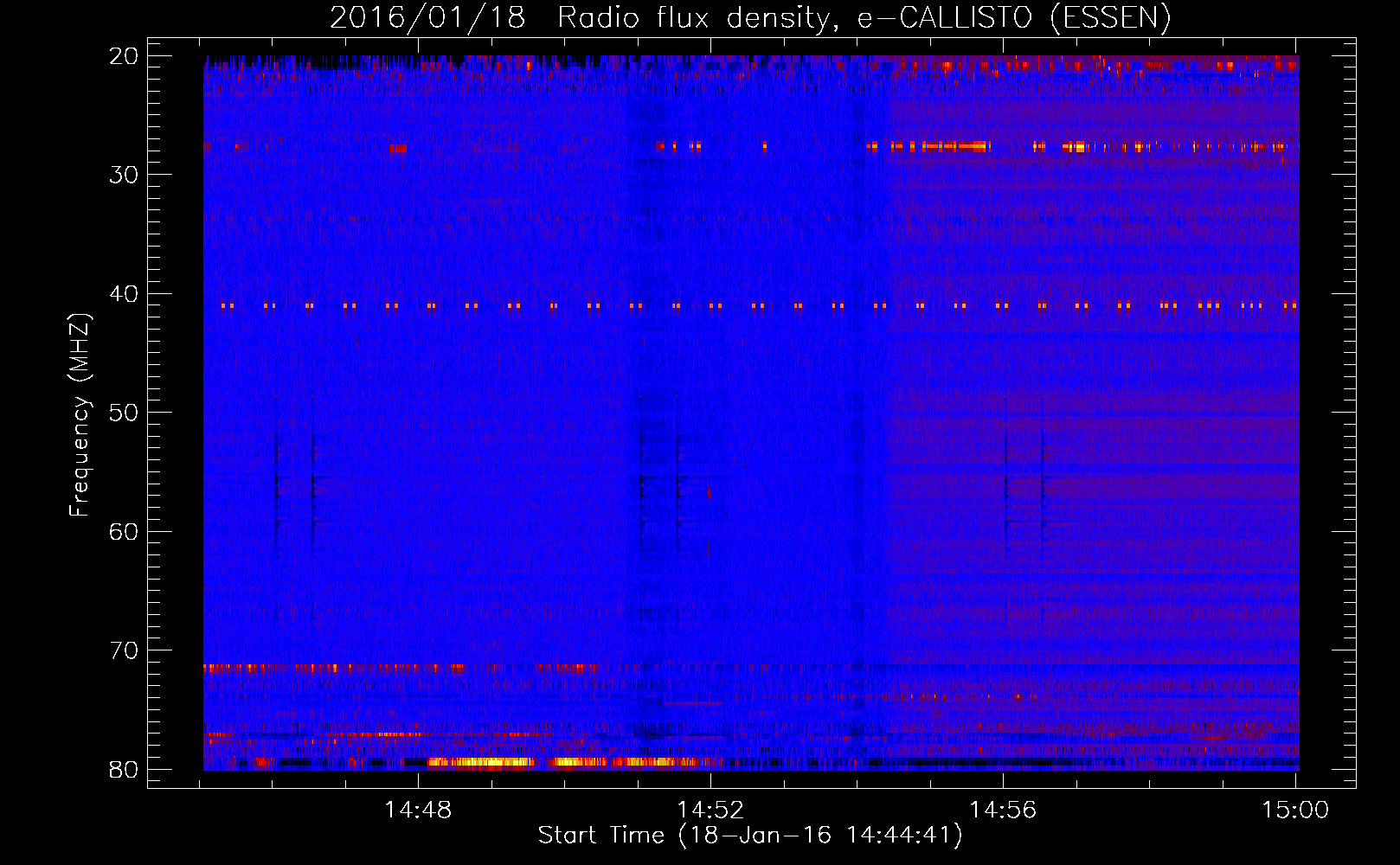Click the frequency tick label 50
This screenshot has width=1400, height=865.
pyautogui.click(x=125, y=413)
